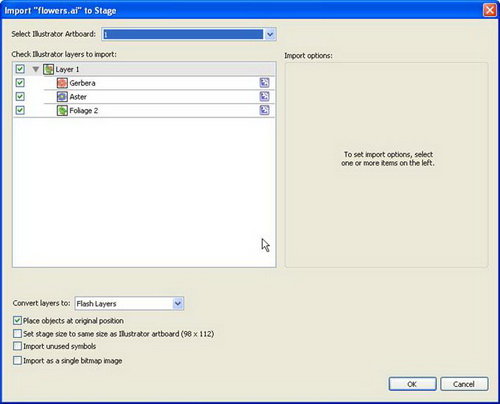Uncheck the Aster import checkbox
The width and height of the screenshot is (500, 404).
[20, 96]
